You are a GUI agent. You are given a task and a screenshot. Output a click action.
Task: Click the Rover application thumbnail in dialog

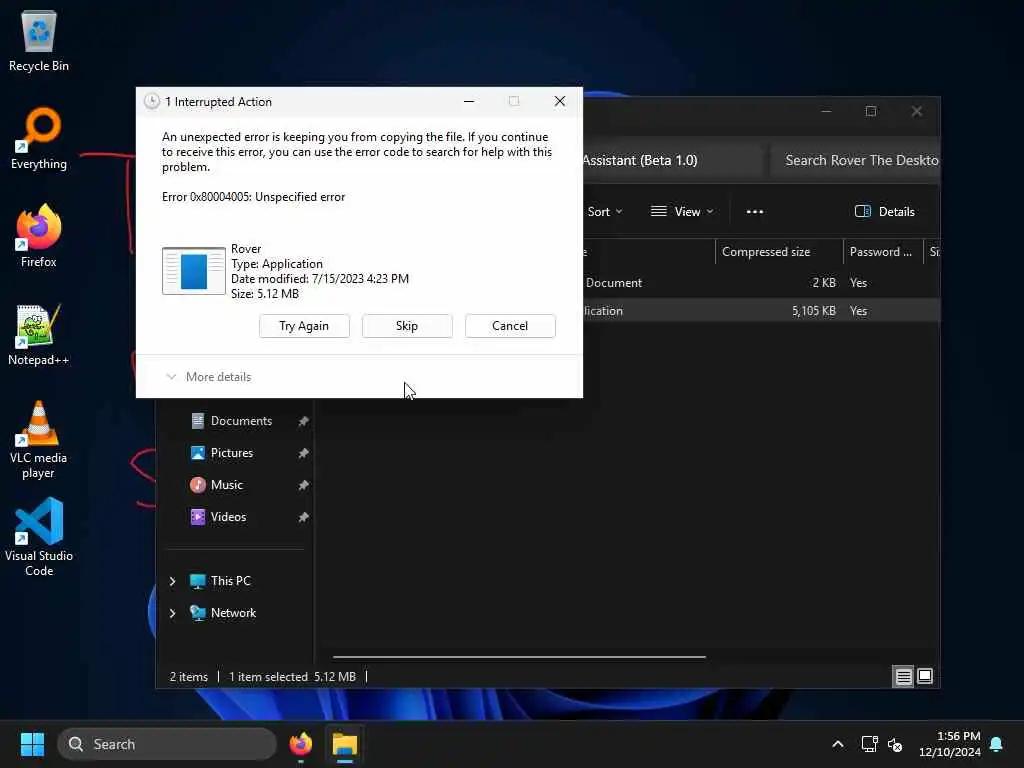pos(194,271)
